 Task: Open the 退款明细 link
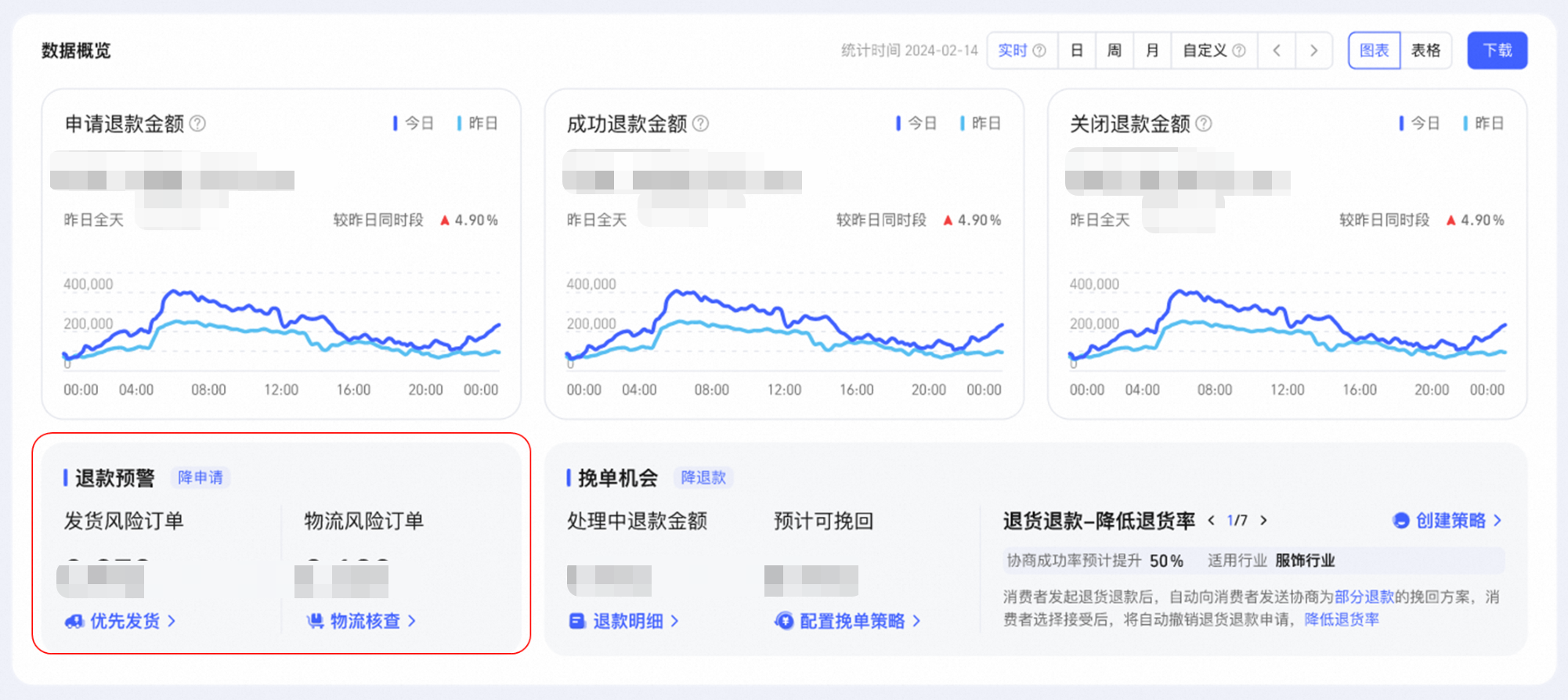[624, 621]
